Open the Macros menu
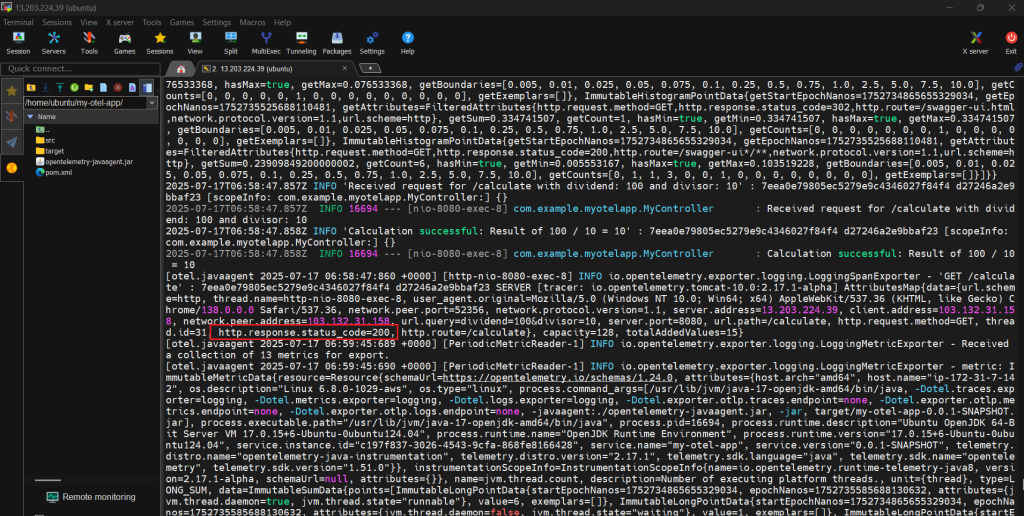Screen dimensions: 1024x516 point(253,22)
